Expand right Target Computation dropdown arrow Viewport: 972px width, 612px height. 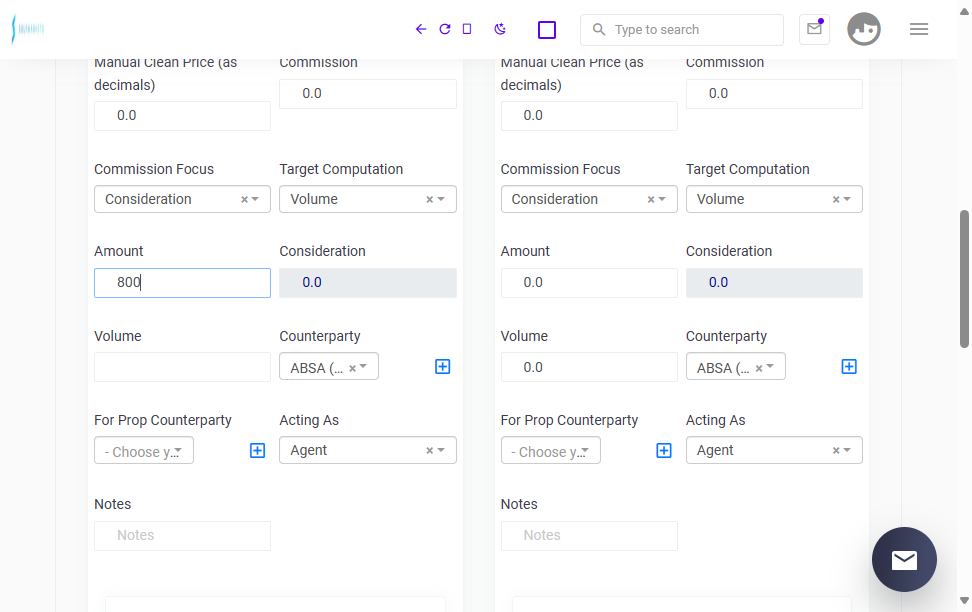click(x=847, y=199)
